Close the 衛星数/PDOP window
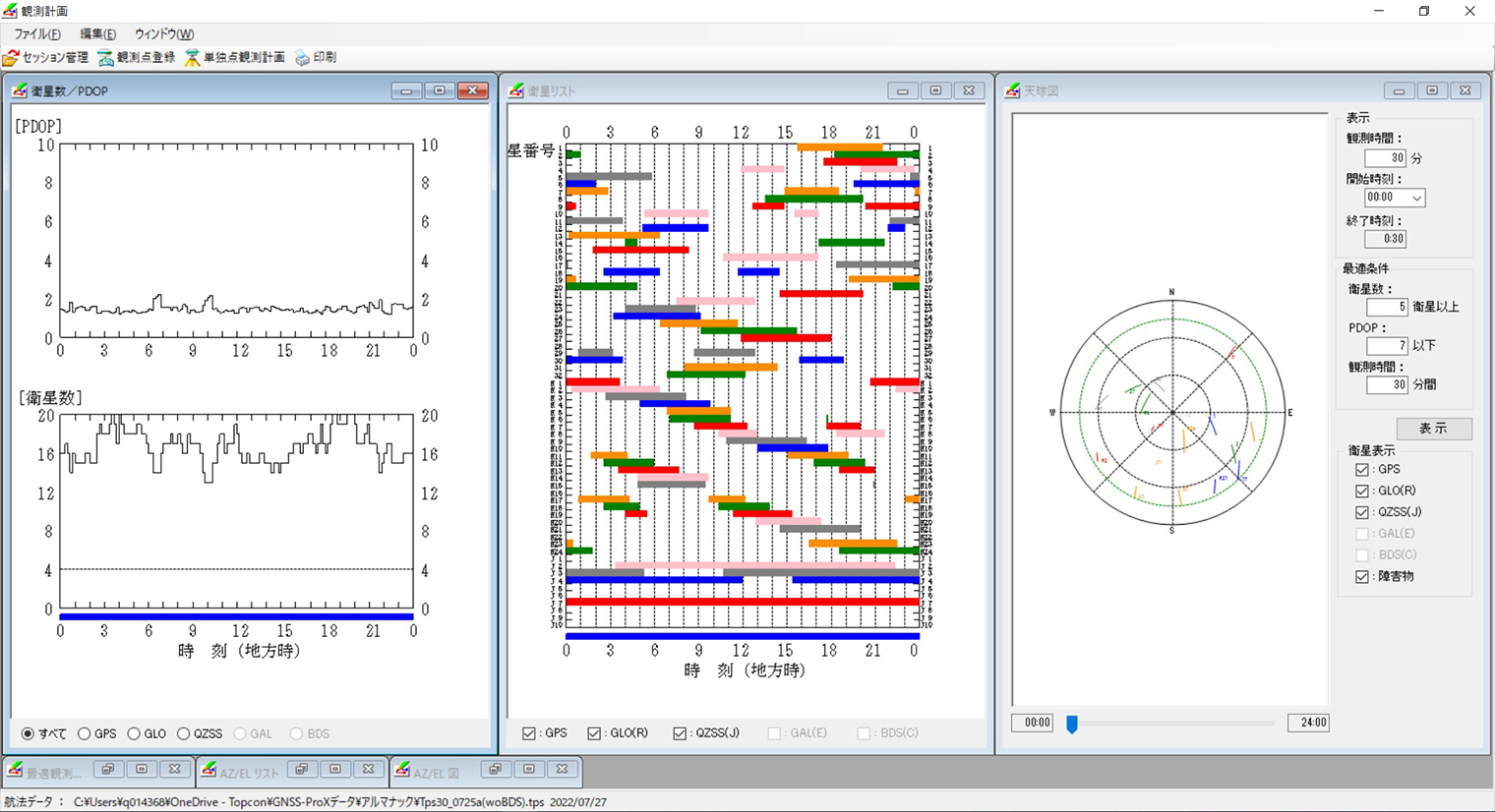The image size is (1495, 812). [x=473, y=90]
